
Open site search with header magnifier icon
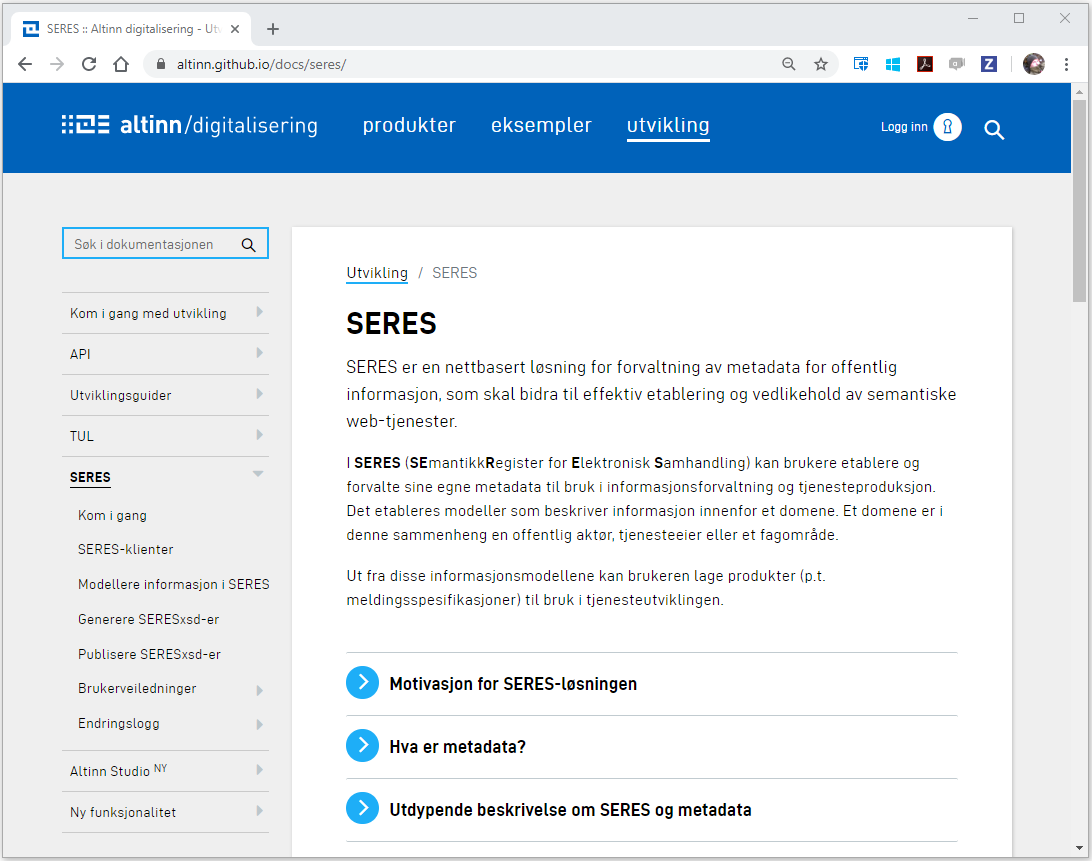[x=994, y=130]
